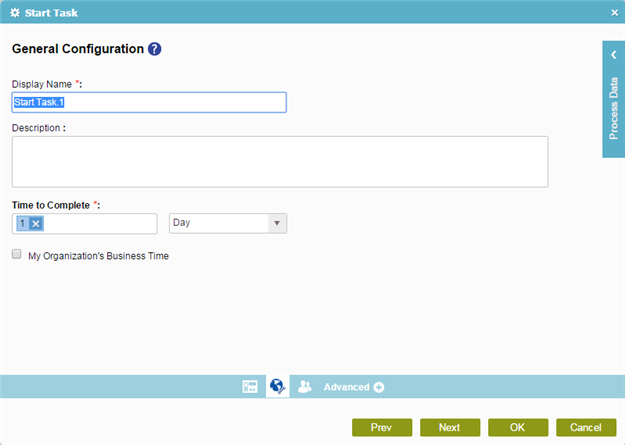Close the Start Task dialog
Viewport: 625px width, 445px height.
615,13
